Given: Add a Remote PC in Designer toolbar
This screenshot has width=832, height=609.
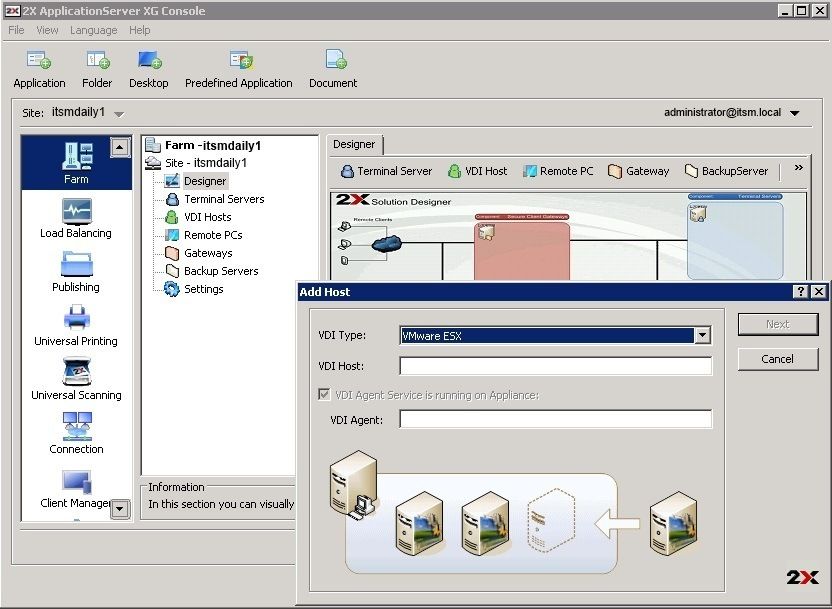Looking at the screenshot, I should point(558,171).
